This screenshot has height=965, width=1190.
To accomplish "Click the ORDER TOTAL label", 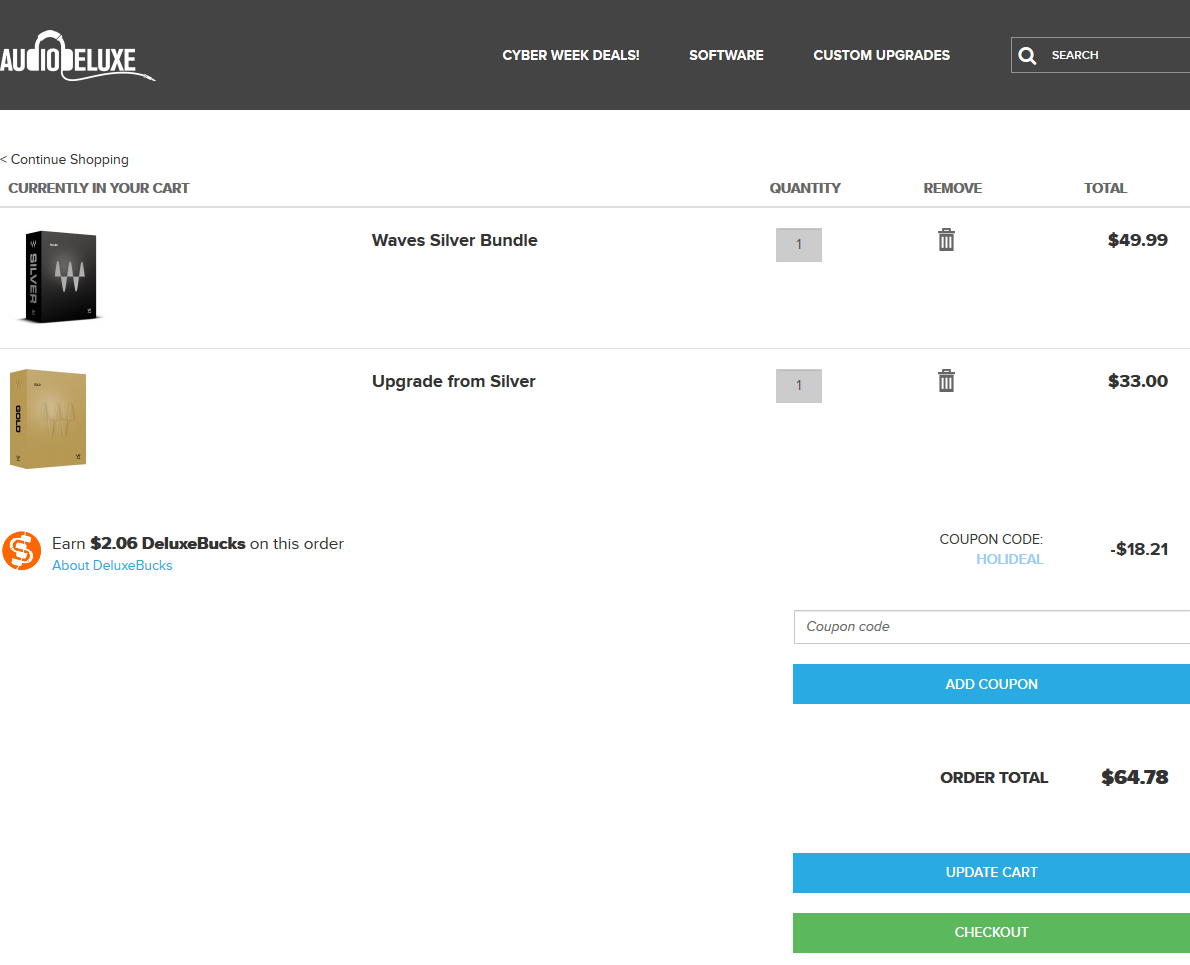I will 994,778.
